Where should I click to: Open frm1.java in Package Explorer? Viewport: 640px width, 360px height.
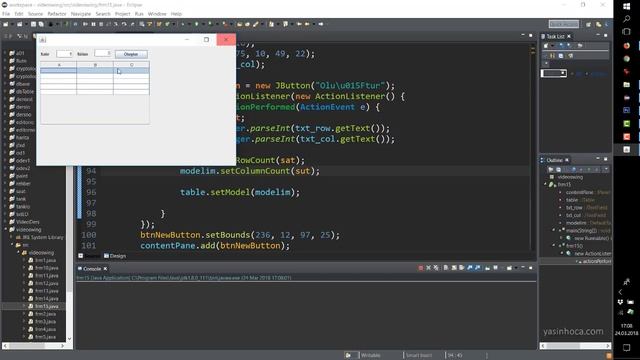pos(45,260)
